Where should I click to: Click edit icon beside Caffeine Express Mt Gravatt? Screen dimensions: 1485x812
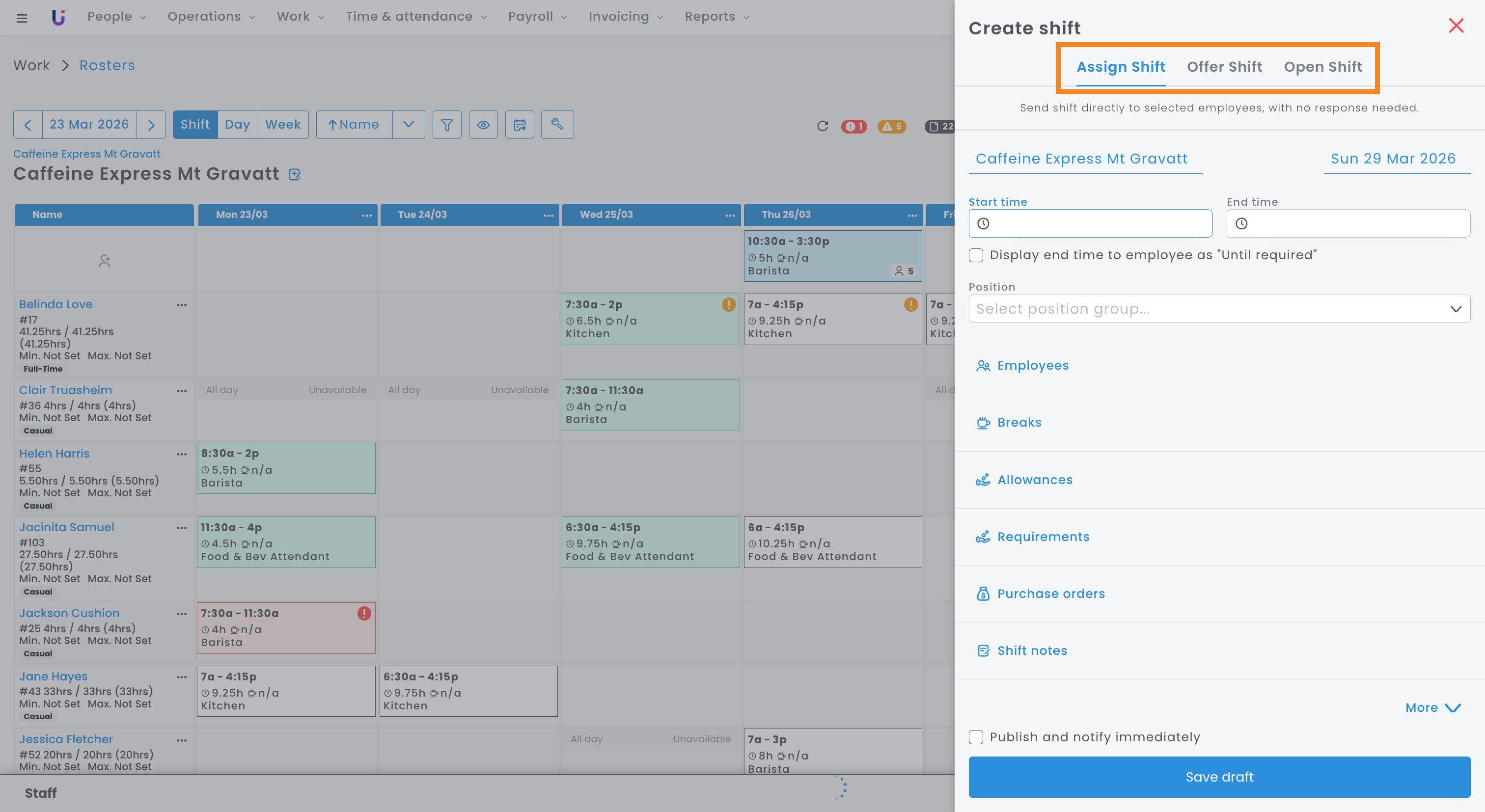click(295, 174)
